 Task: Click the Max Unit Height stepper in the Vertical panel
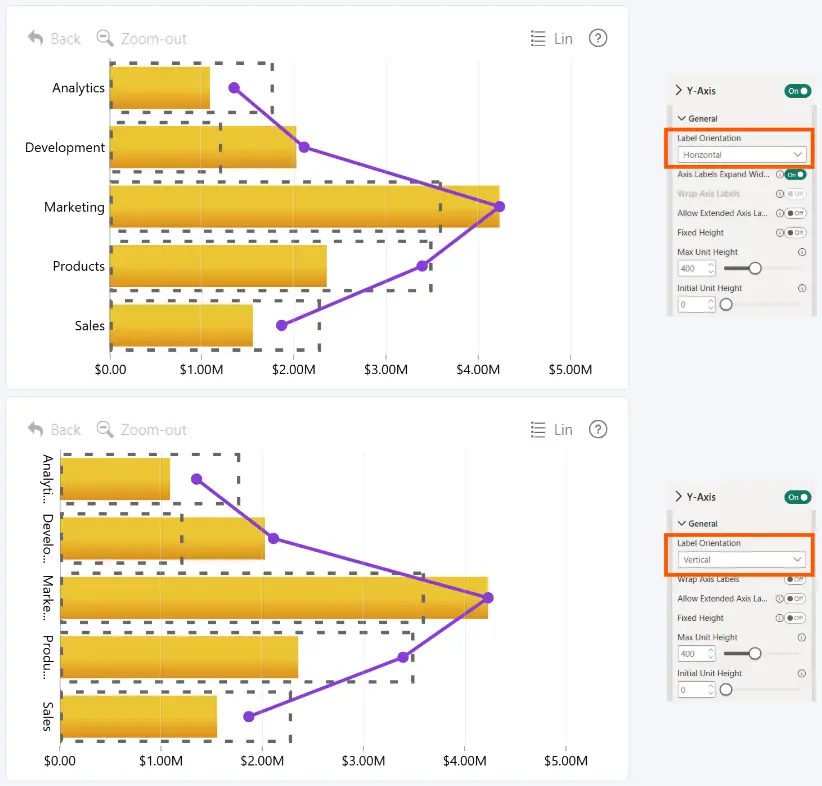[x=711, y=654]
